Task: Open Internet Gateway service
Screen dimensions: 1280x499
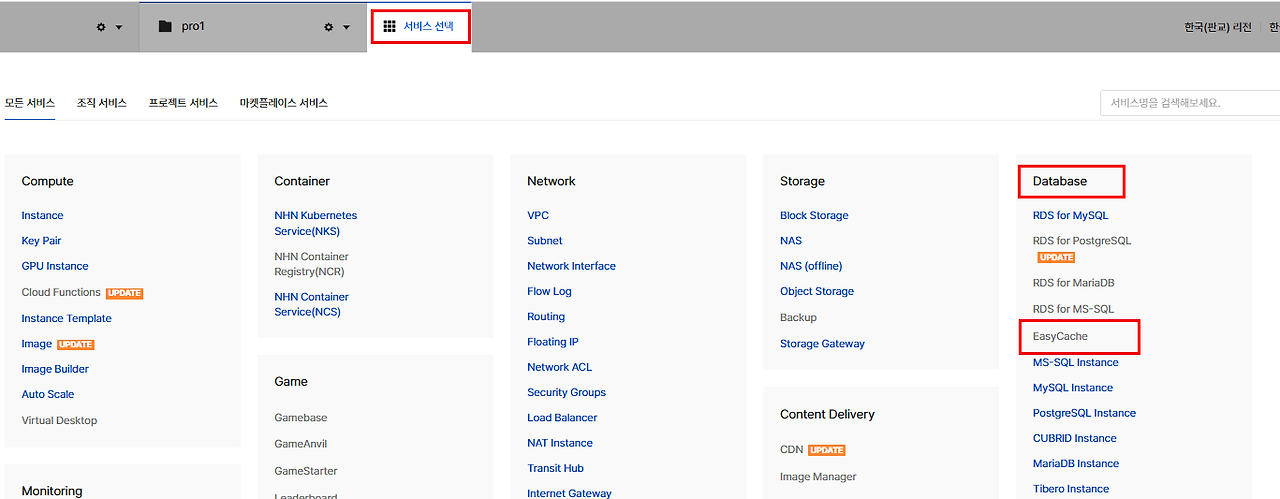Action: click(569, 493)
